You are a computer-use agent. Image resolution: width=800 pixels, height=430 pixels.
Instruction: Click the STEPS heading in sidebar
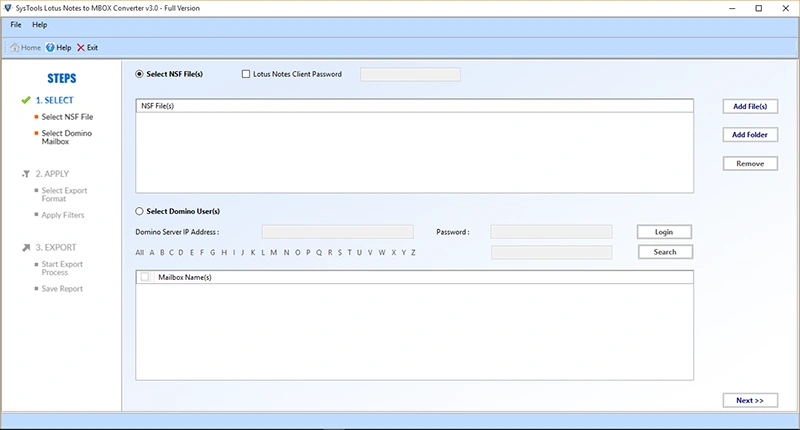coord(62,79)
